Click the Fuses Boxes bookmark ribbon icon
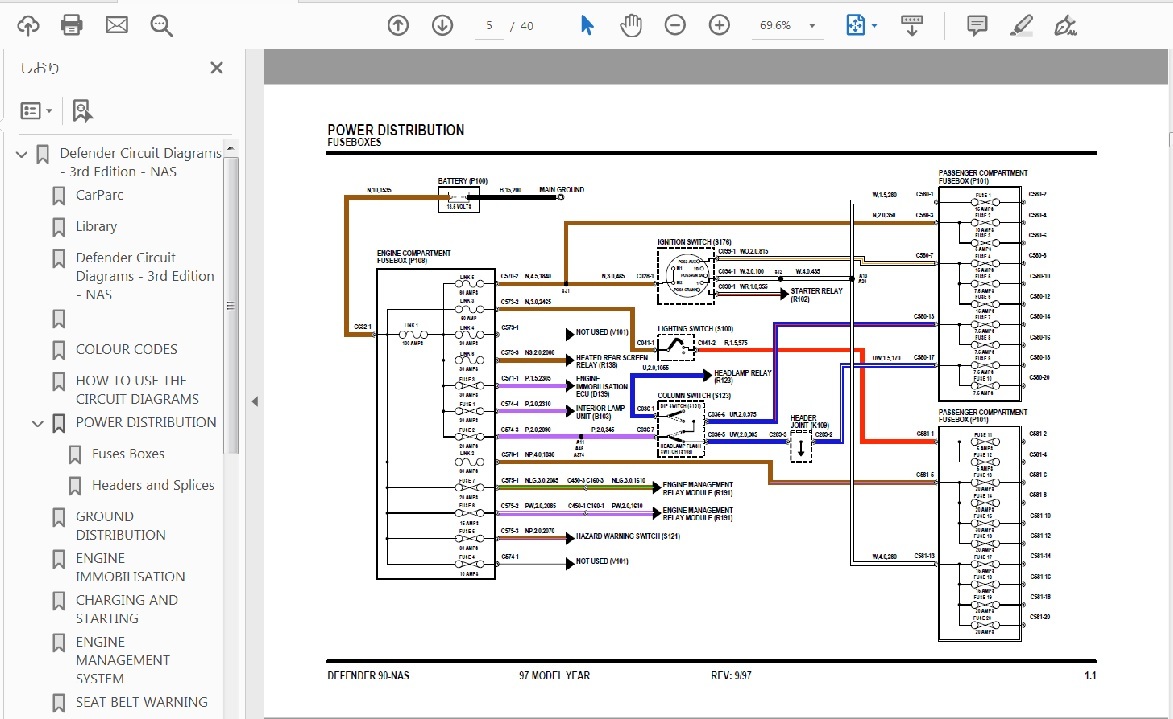The image size is (1173, 719). click(75, 455)
